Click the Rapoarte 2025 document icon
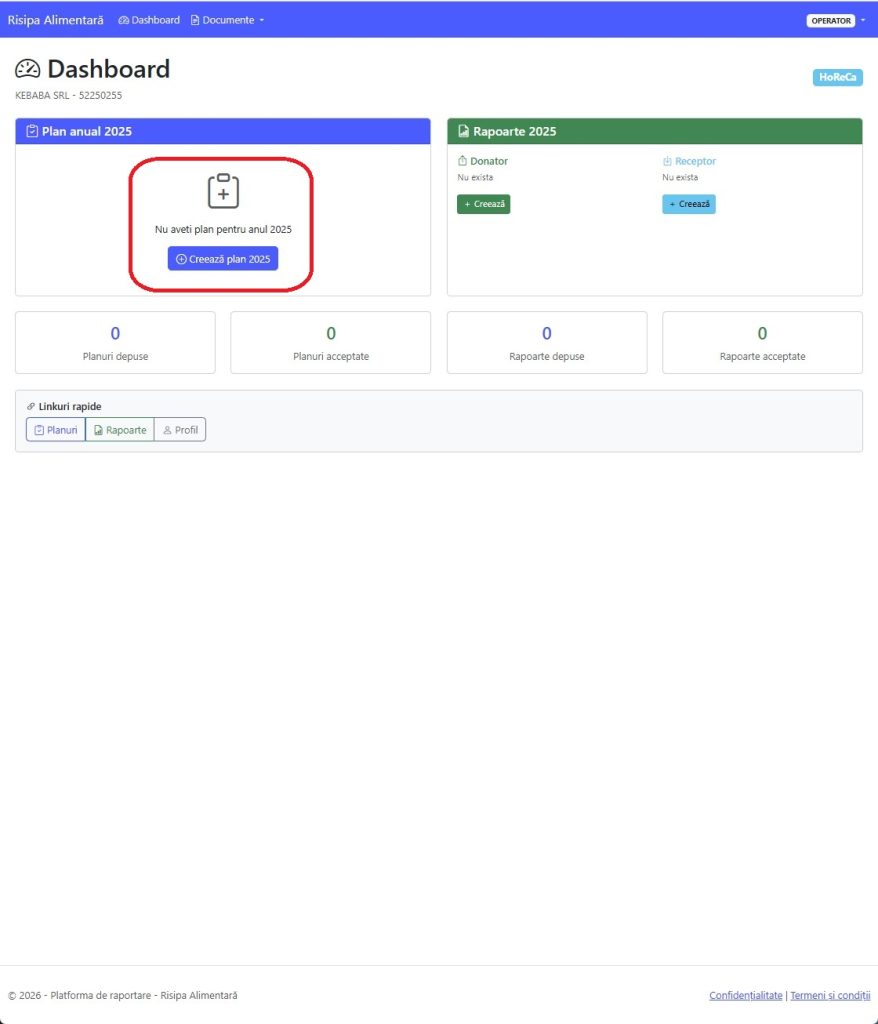 tap(463, 131)
